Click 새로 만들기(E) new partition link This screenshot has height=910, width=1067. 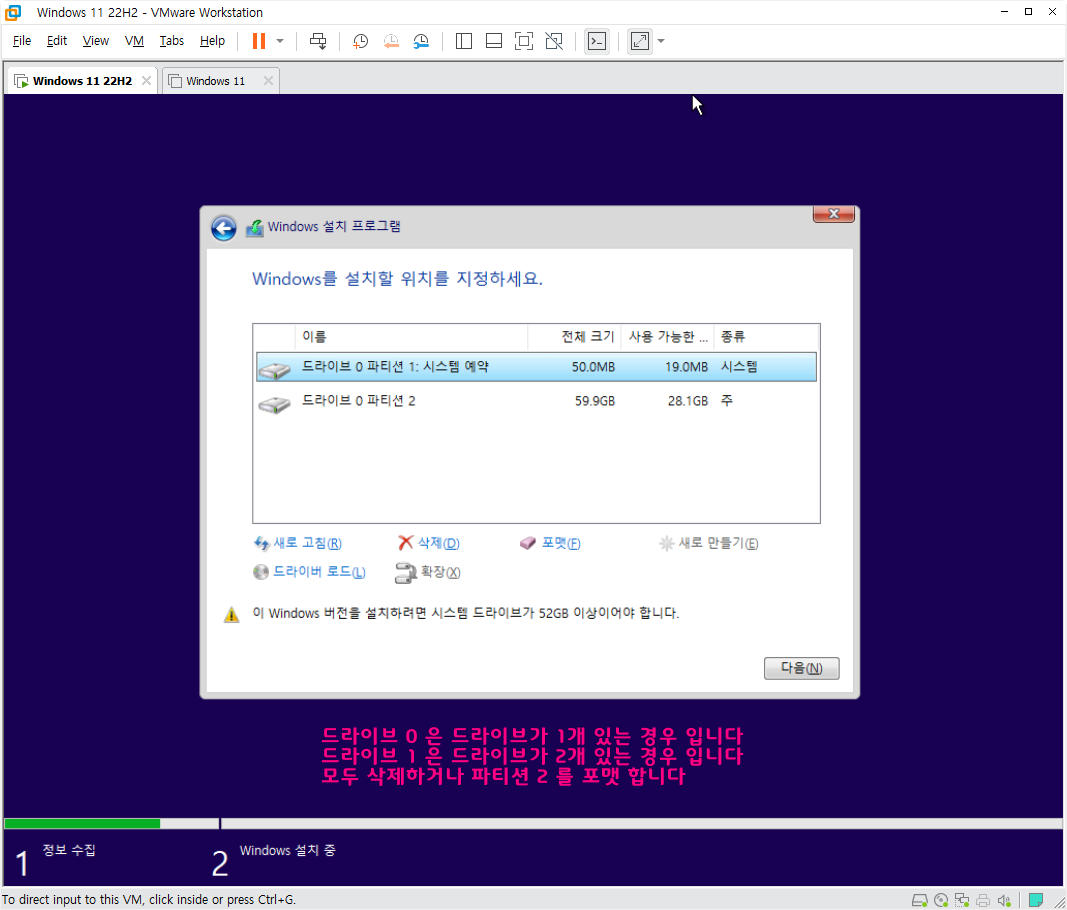pyautogui.click(x=708, y=543)
